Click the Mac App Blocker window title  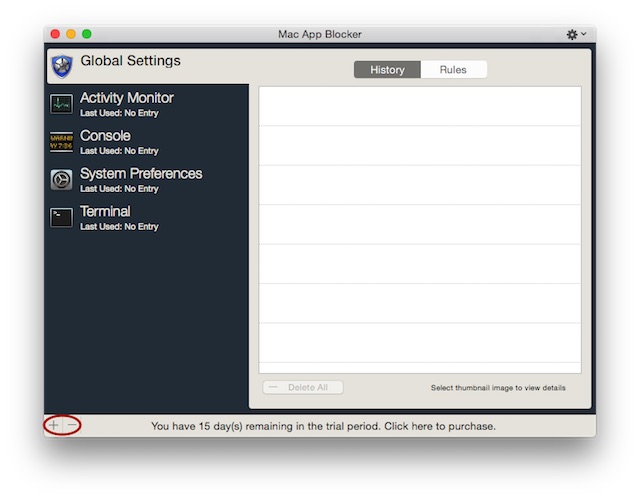(319, 34)
